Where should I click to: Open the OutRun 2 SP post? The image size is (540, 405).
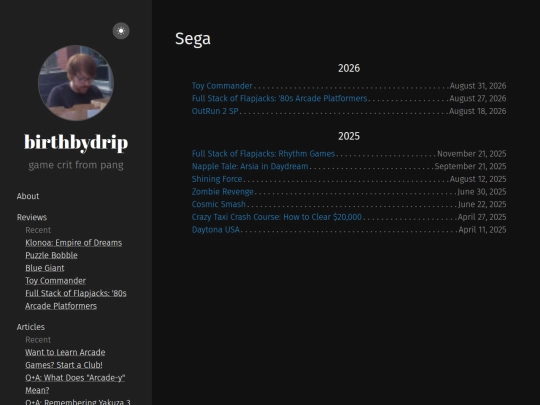(215, 111)
